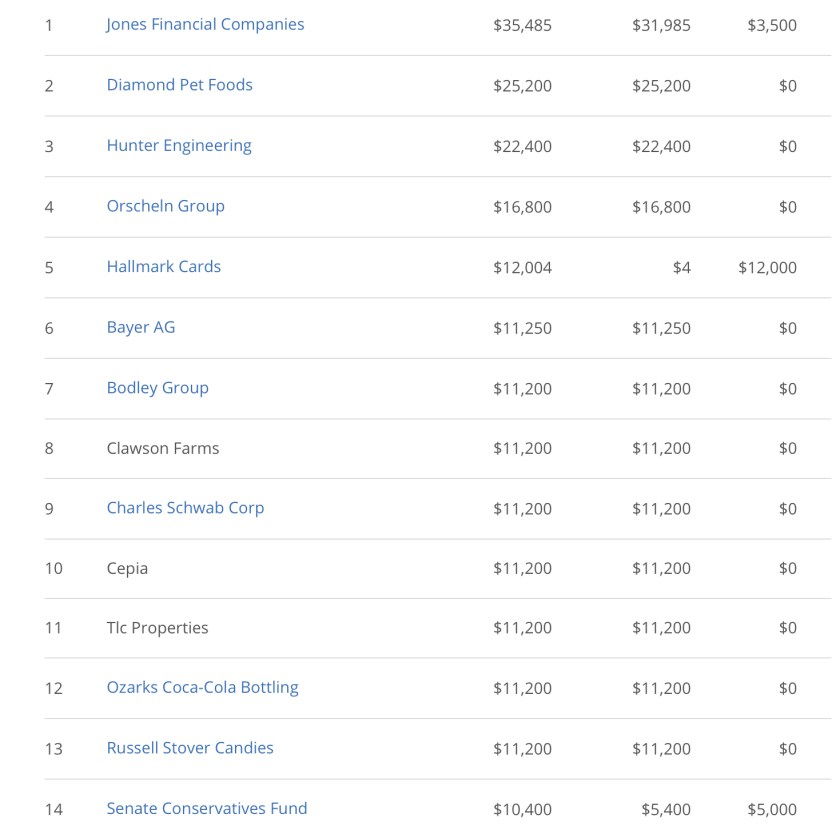Open the Senate Conservatives Fund link
This screenshot has width=840, height=838.
coord(206,809)
